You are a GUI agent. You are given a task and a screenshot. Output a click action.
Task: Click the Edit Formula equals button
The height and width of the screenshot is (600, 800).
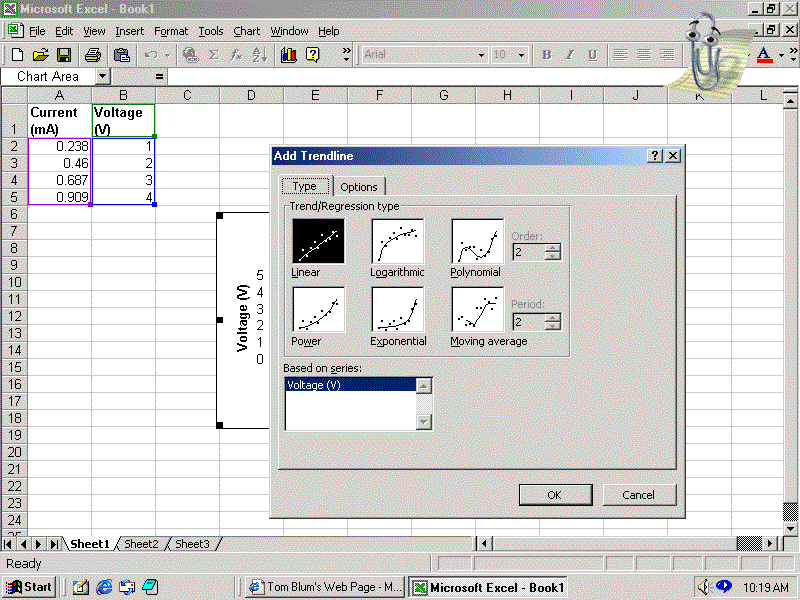[x=160, y=77]
